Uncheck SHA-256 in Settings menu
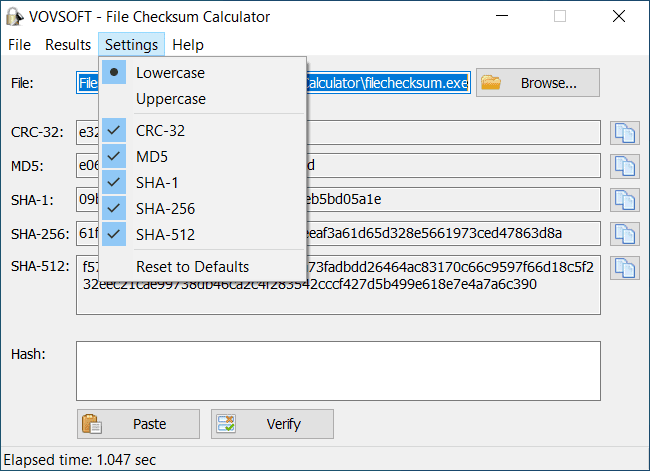Image resolution: width=650 pixels, height=471 pixels. [203, 209]
